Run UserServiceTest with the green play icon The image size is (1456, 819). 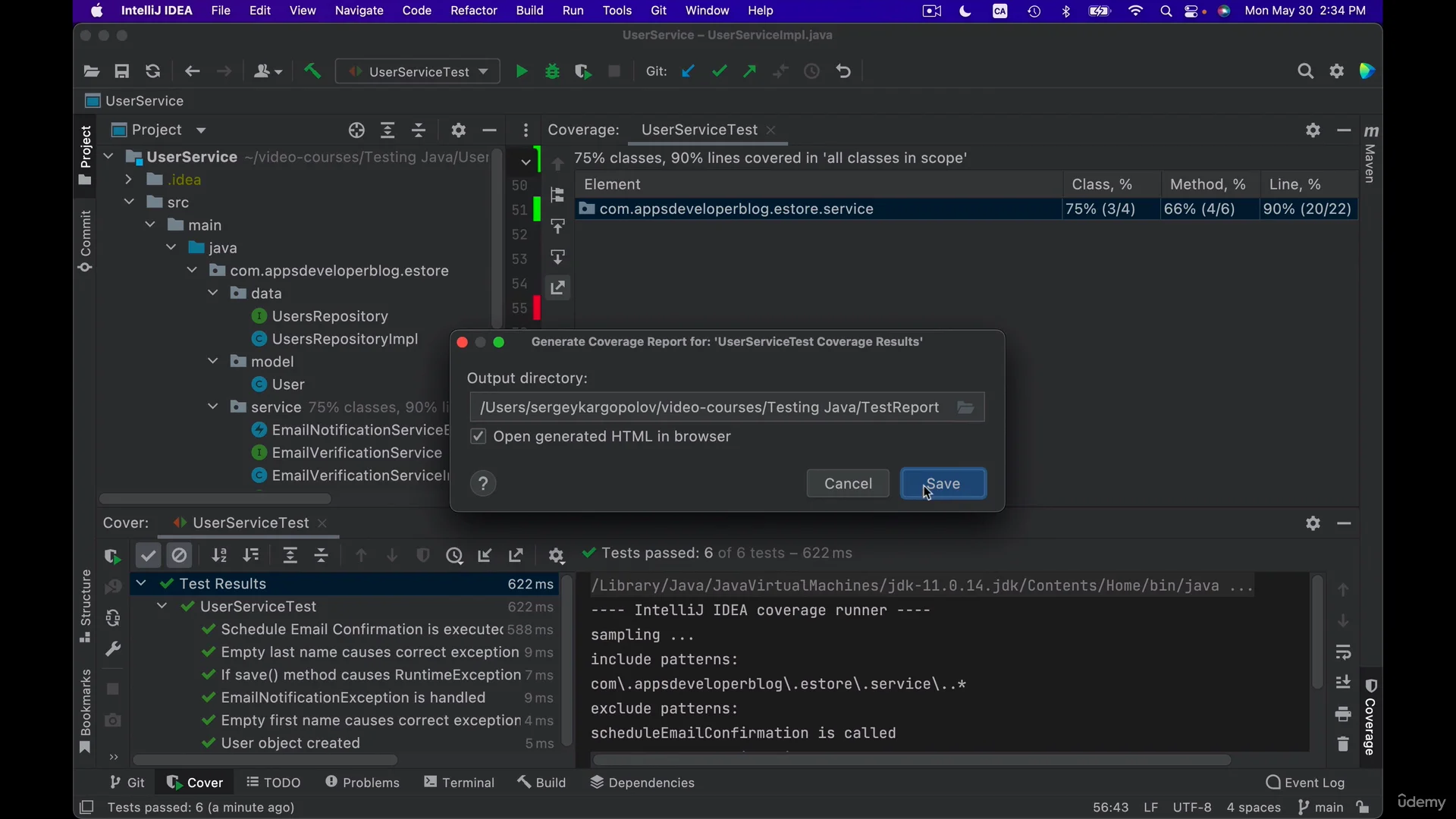tap(522, 71)
